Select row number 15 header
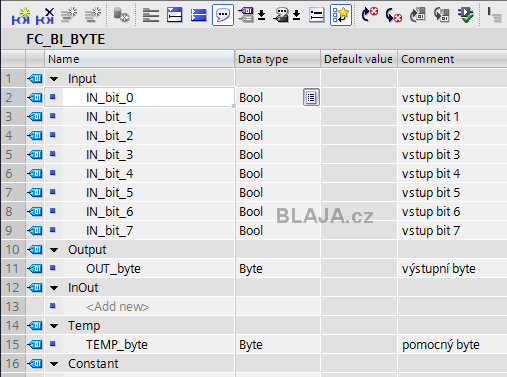This screenshot has width=507, height=377. click(x=13, y=345)
